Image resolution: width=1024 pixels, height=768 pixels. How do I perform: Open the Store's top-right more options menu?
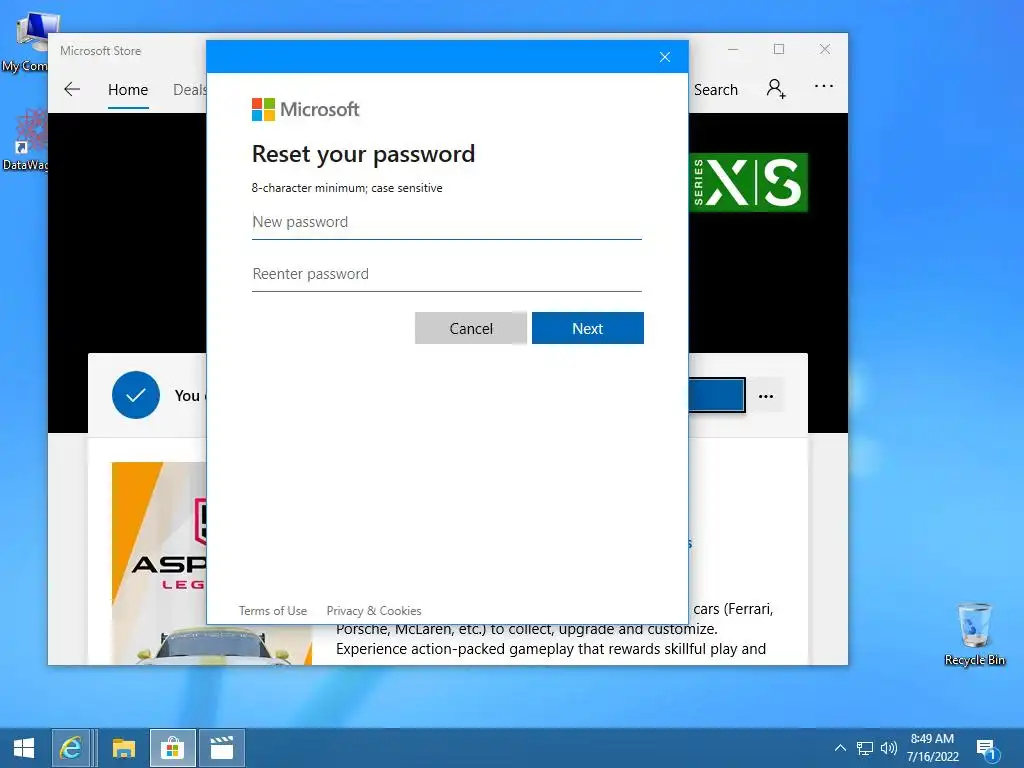pyautogui.click(x=824, y=86)
